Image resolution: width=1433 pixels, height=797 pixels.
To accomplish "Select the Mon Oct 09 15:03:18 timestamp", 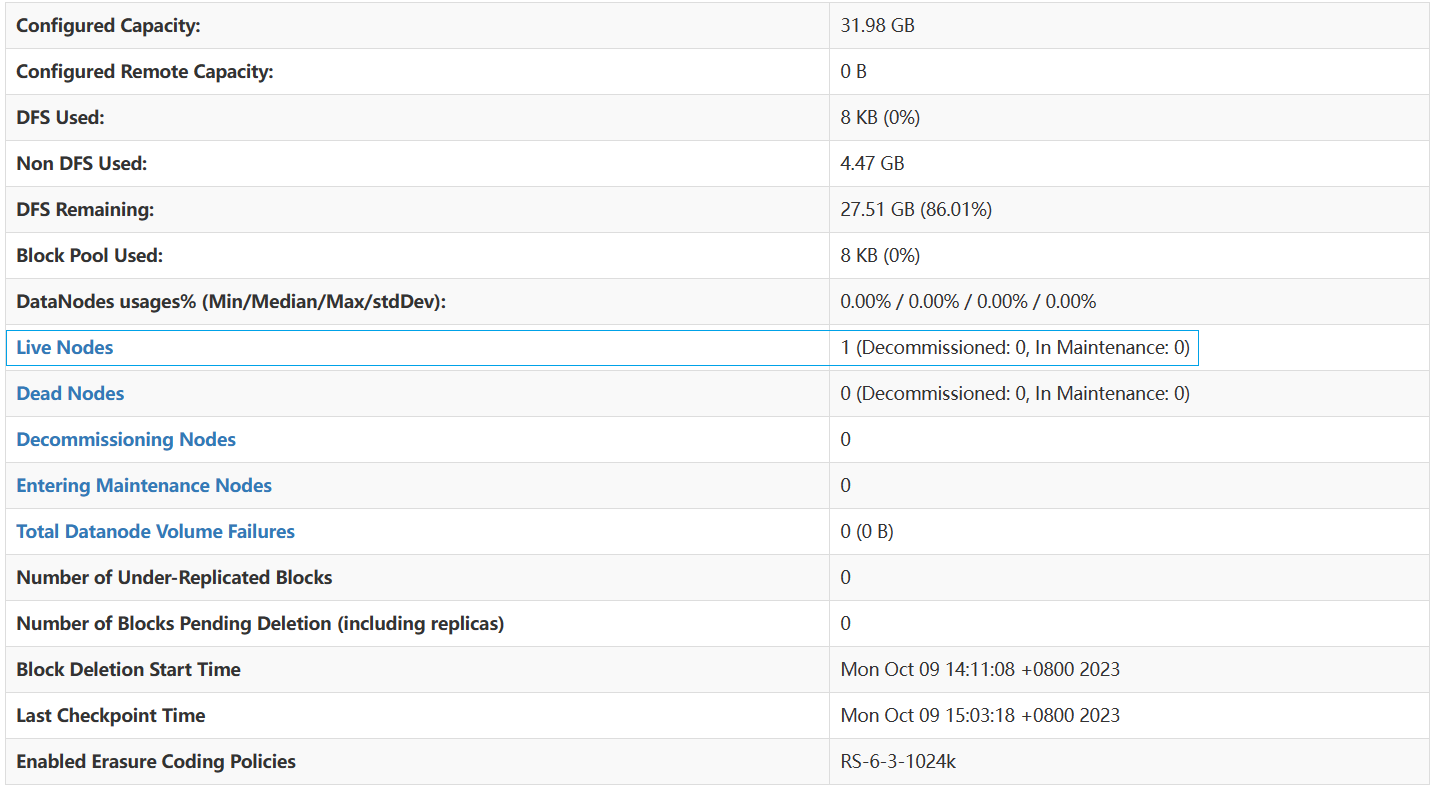I will [980, 716].
